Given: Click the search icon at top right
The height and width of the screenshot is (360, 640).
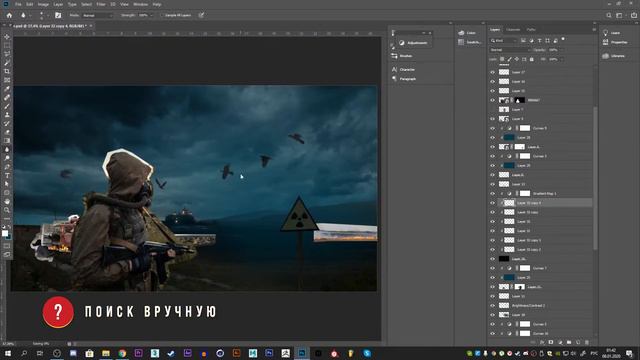Looking at the screenshot, I should pos(609,15).
